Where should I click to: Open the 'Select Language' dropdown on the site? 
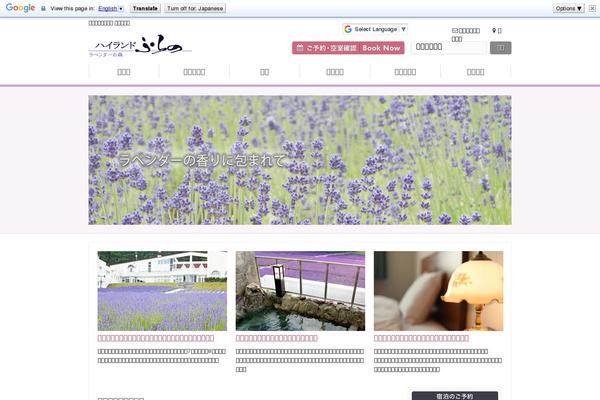(x=375, y=29)
